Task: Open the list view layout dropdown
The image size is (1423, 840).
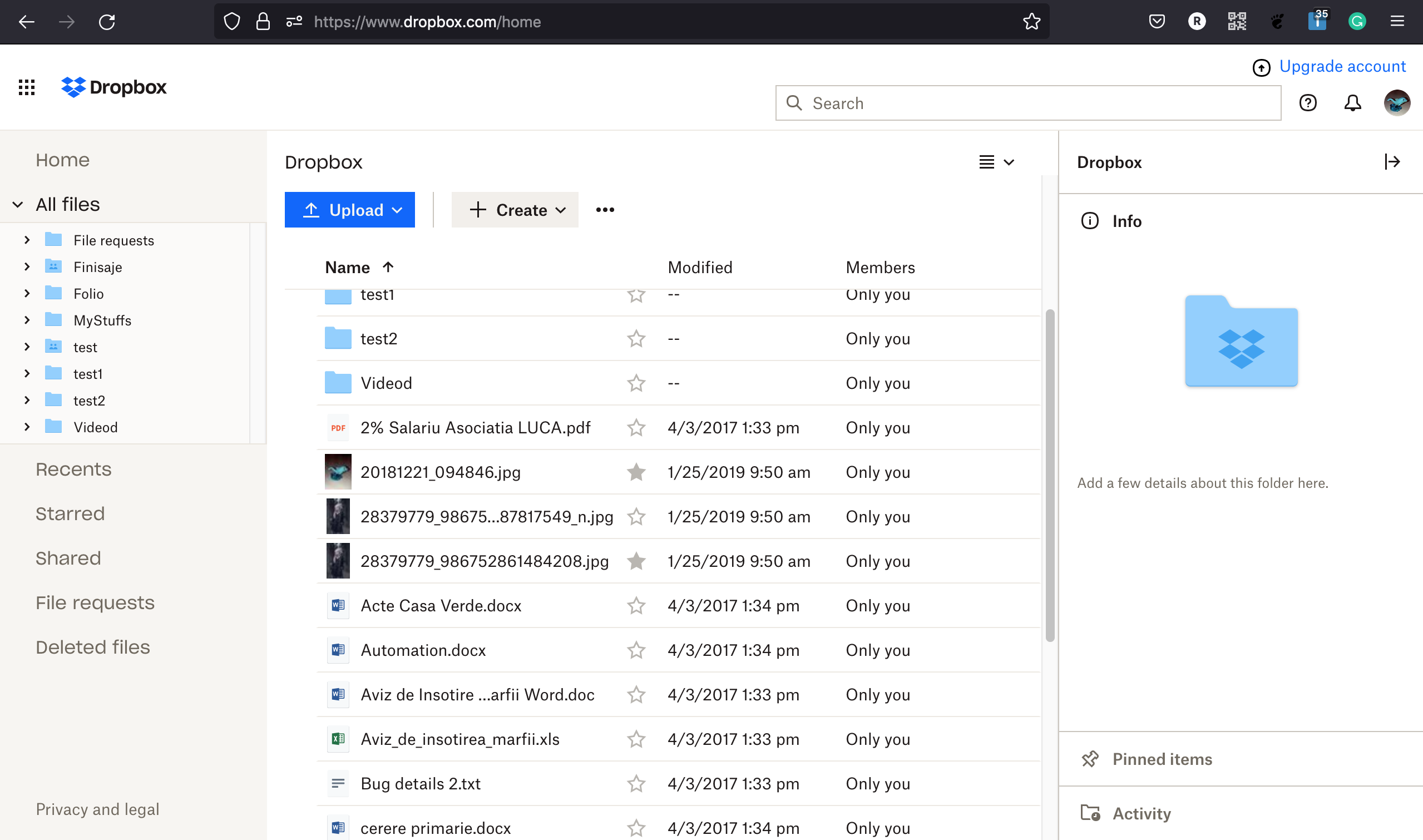Action: tap(996, 162)
